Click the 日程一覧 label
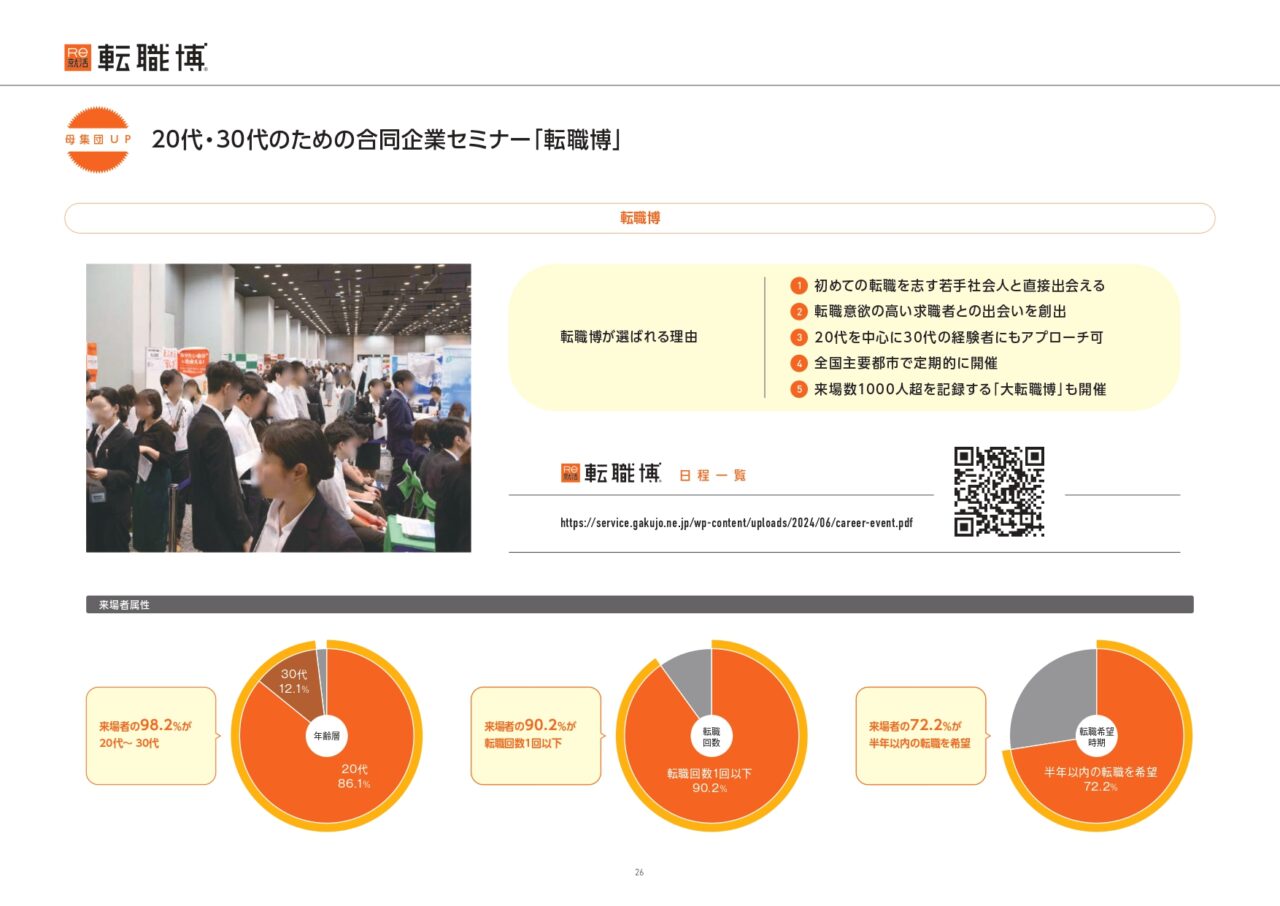Image resolution: width=1280 pixels, height=906 pixels. tap(713, 476)
